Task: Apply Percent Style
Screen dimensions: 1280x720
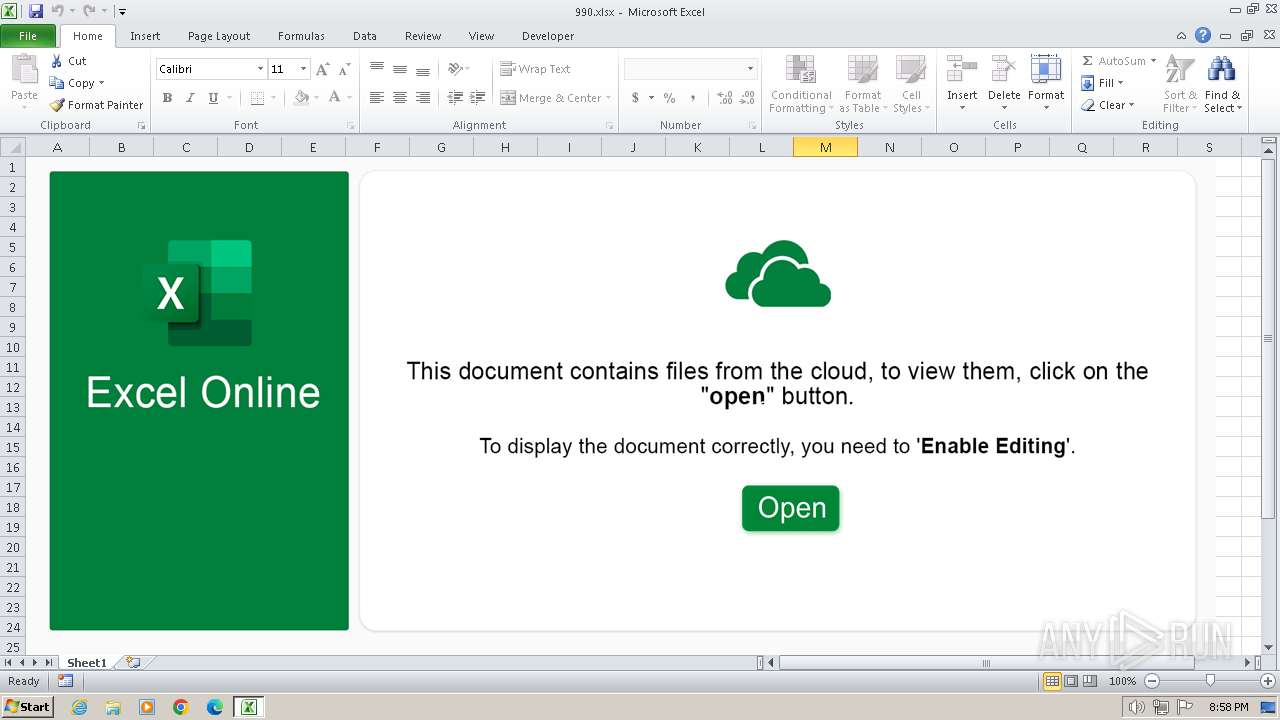Action: pyautogui.click(x=669, y=98)
